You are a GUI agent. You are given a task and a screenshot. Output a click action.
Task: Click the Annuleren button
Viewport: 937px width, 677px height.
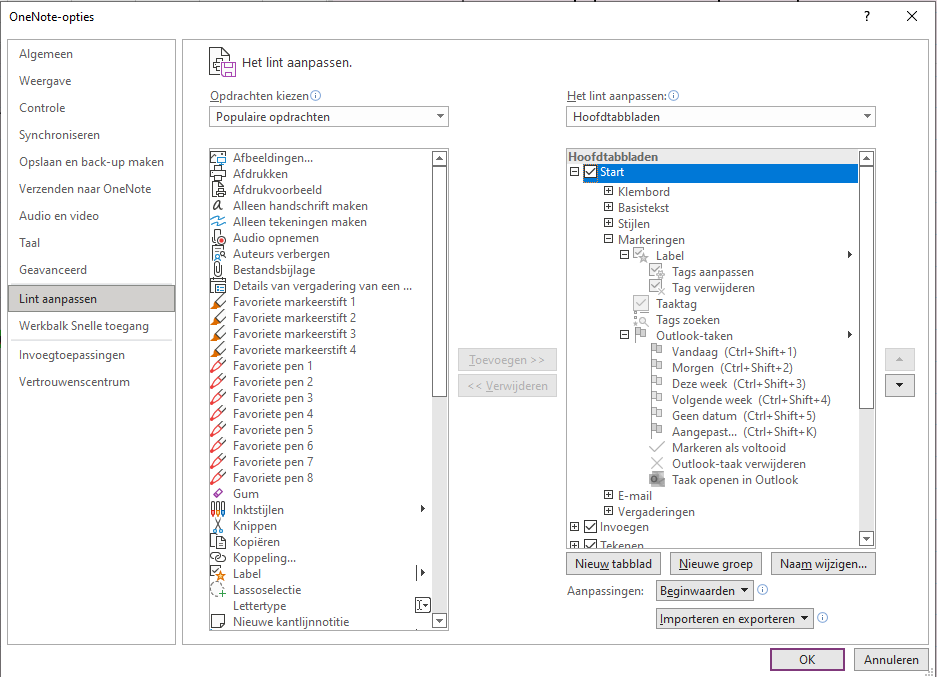(892, 660)
